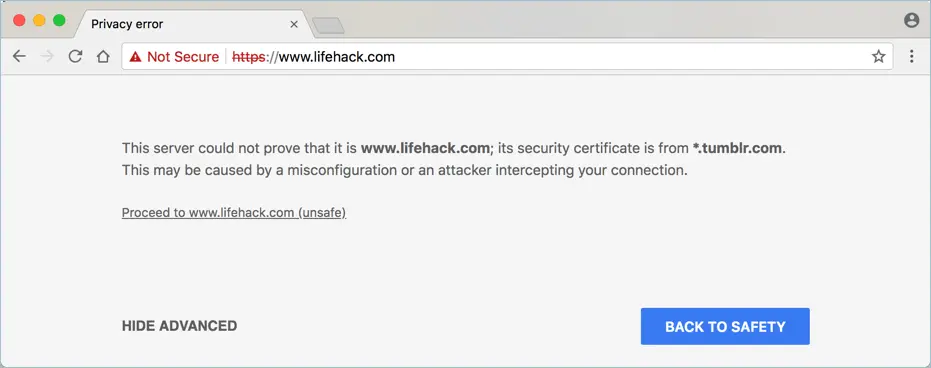This screenshot has width=931, height=368.
Task: Close the Privacy error tab
Action: 294,24
